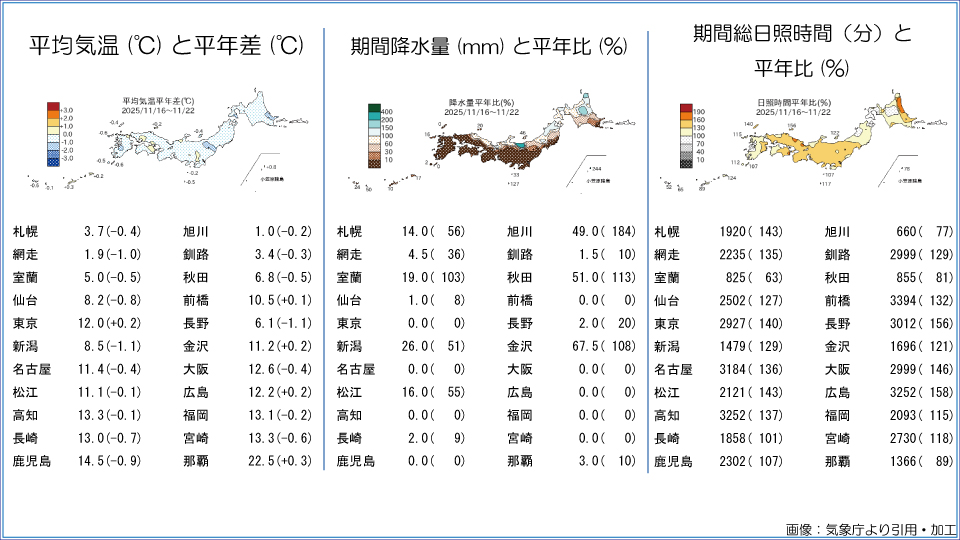This screenshot has height=540, width=960.
Task: Click the 平均気温 (℃) と平年差 heading
Action: coord(165,46)
